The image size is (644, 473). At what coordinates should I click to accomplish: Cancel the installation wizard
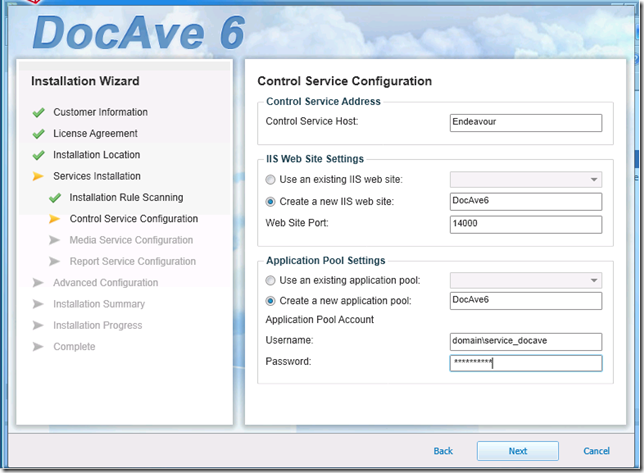[596, 451]
